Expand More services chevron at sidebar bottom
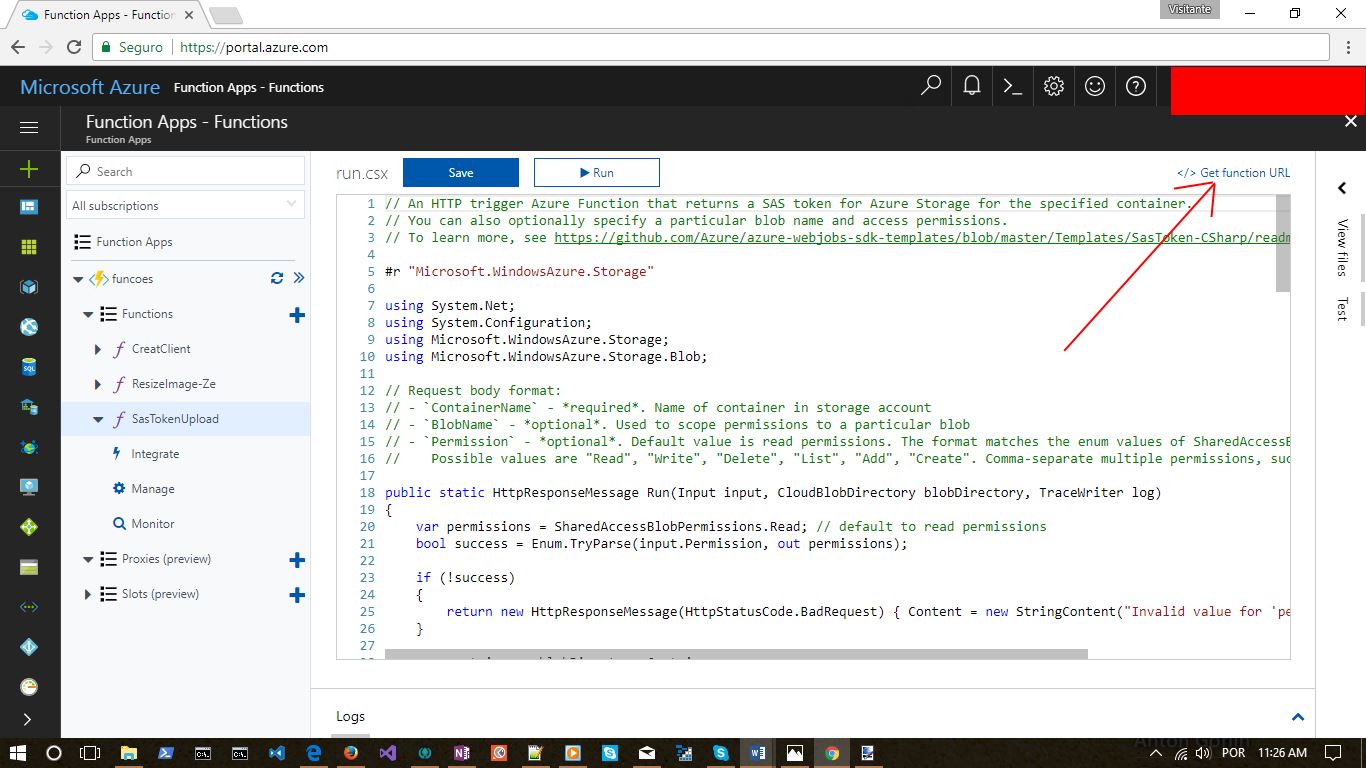Screen dimensions: 1366x768 pos(27,719)
